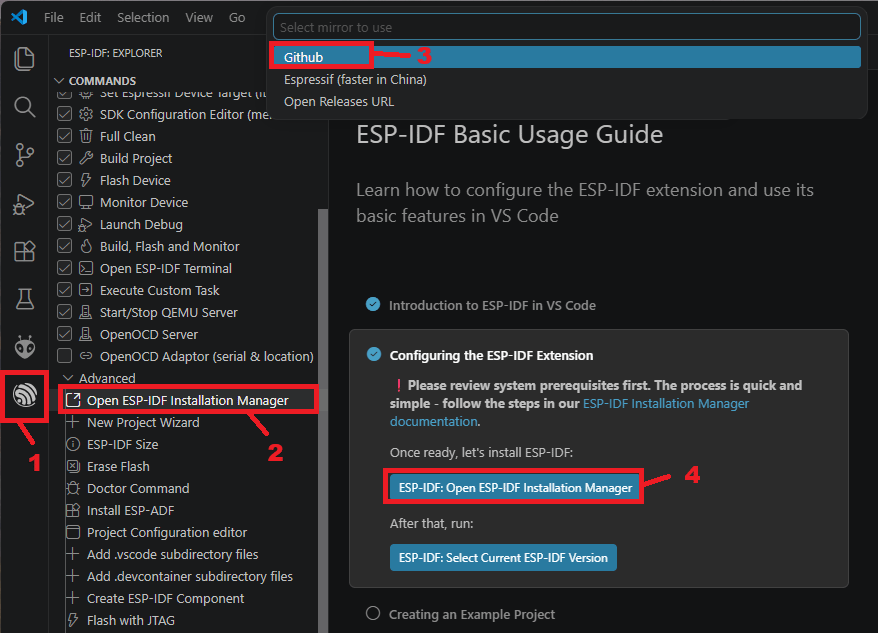Open the Testing flask view
Viewport: 878px width, 633px height.
pos(24,299)
